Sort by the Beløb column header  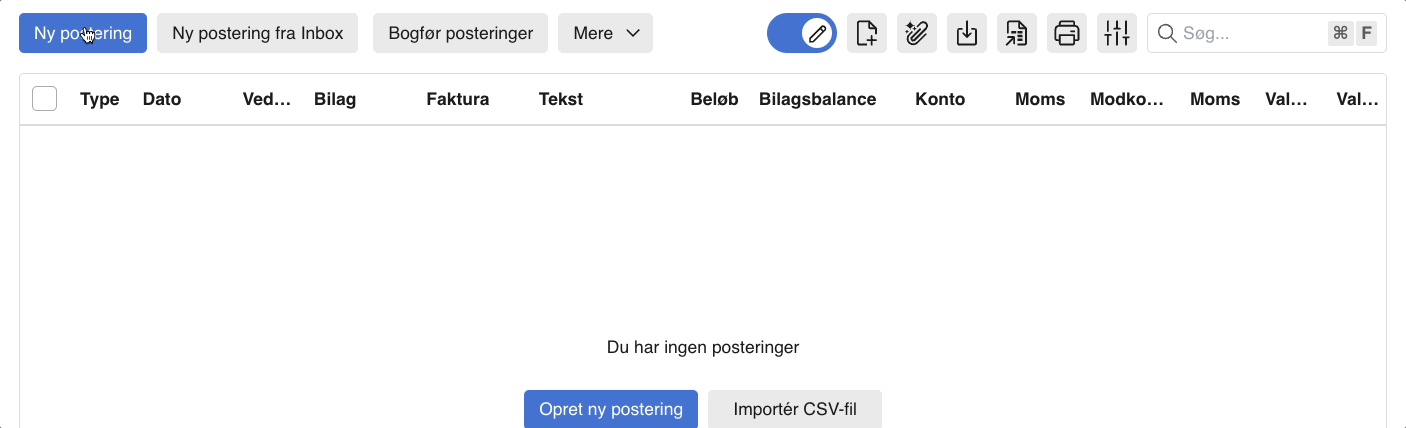point(714,99)
